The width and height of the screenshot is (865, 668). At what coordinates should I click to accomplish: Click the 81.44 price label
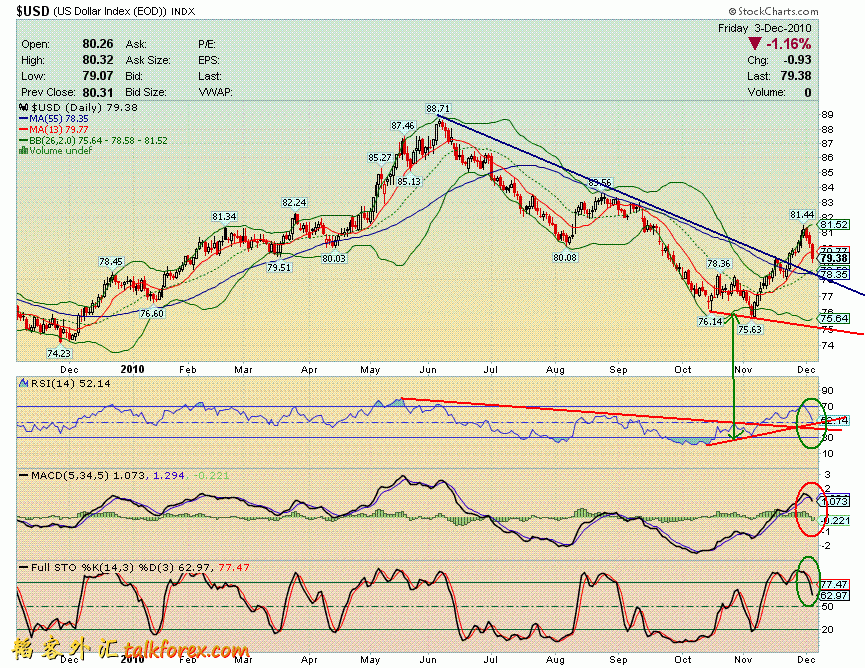tap(802, 215)
